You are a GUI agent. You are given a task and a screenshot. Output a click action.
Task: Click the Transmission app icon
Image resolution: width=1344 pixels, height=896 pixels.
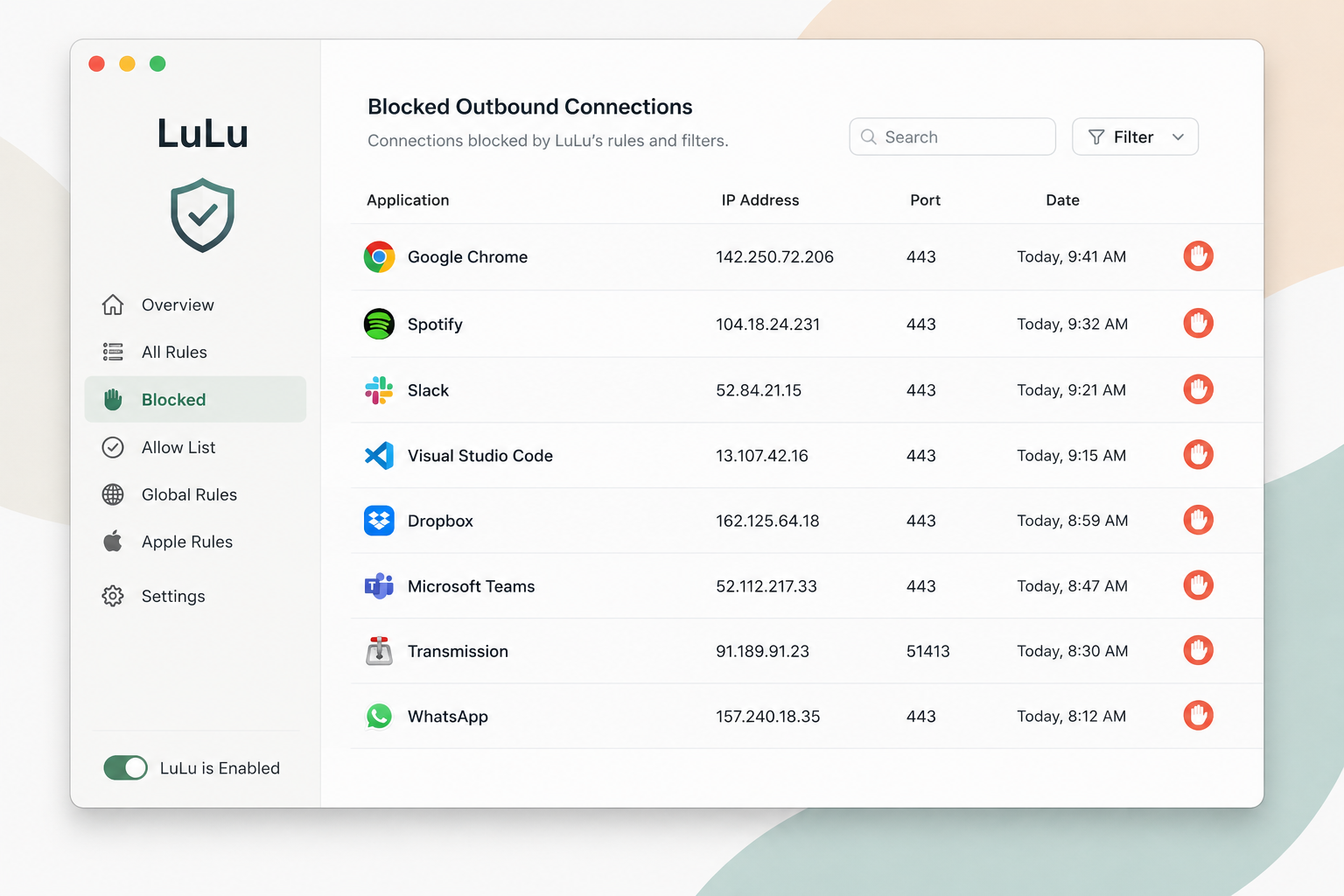[x=379, y=651]
